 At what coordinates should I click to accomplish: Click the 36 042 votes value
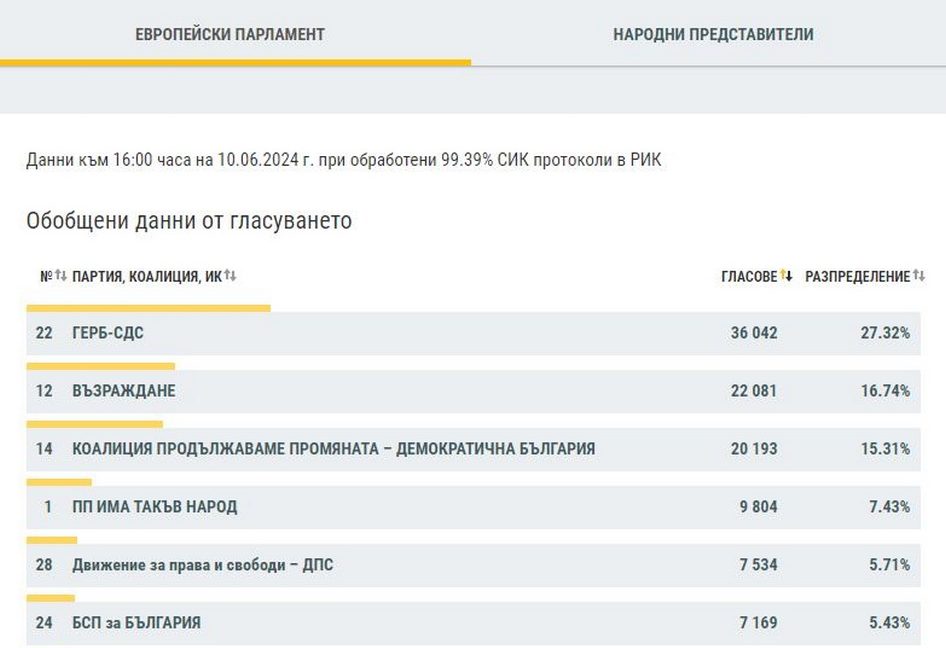pos(754,333)
